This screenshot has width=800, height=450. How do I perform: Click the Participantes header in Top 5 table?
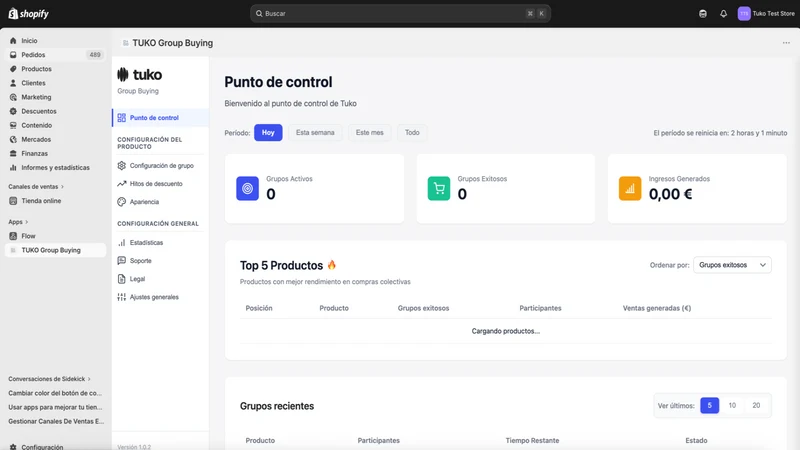point(540,308)
